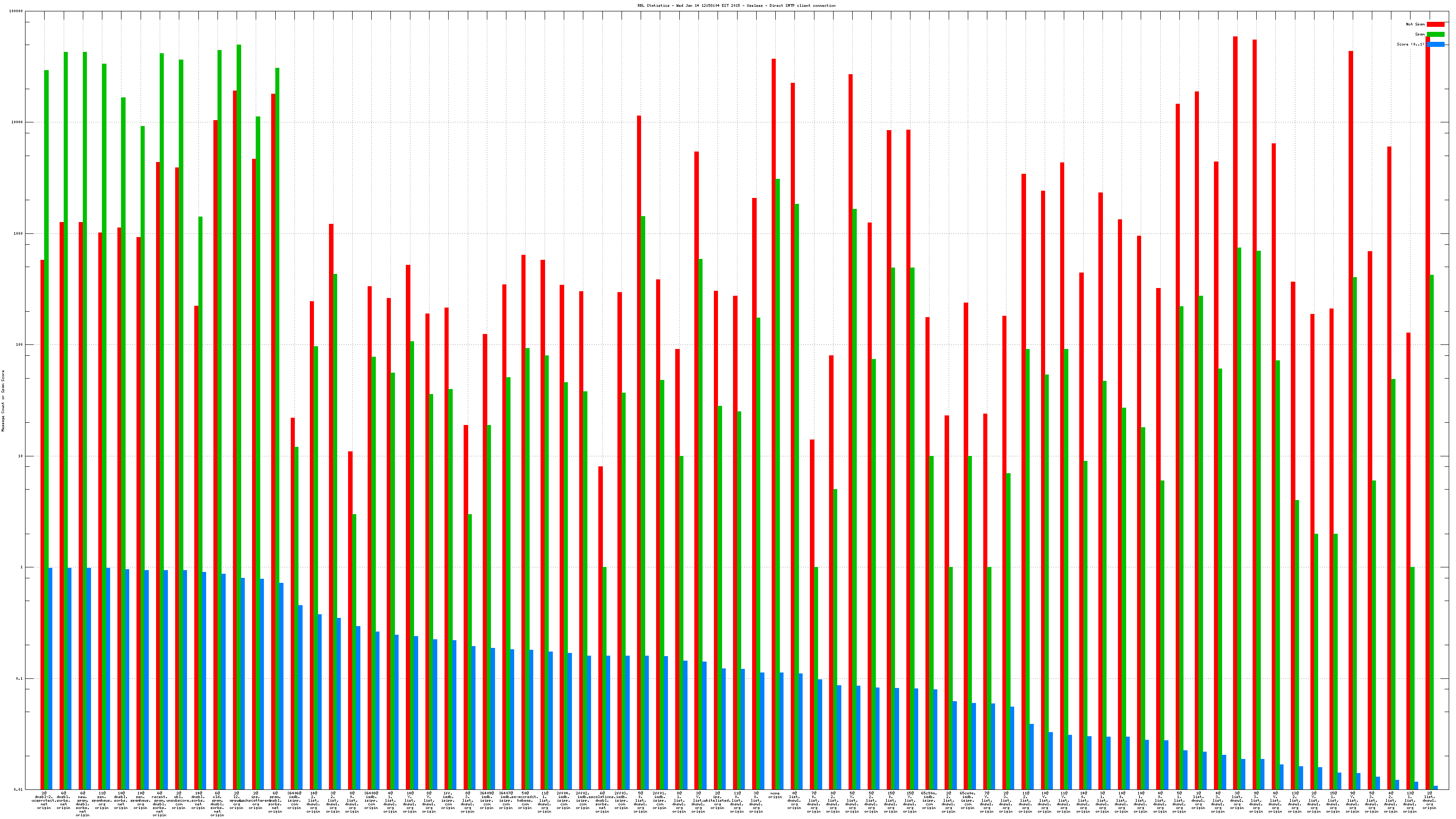The width and height of the screenshot is (1456, 819).
Task: Click the 'Spam' legend text label
Action: pyautogui.click(x=1420, y=35)
